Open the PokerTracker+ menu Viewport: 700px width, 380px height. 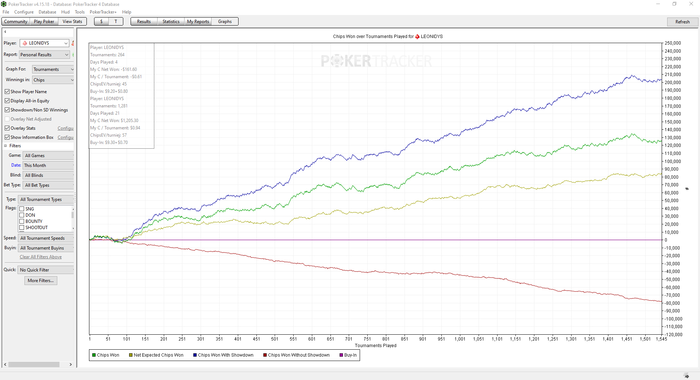pos(103,12)
